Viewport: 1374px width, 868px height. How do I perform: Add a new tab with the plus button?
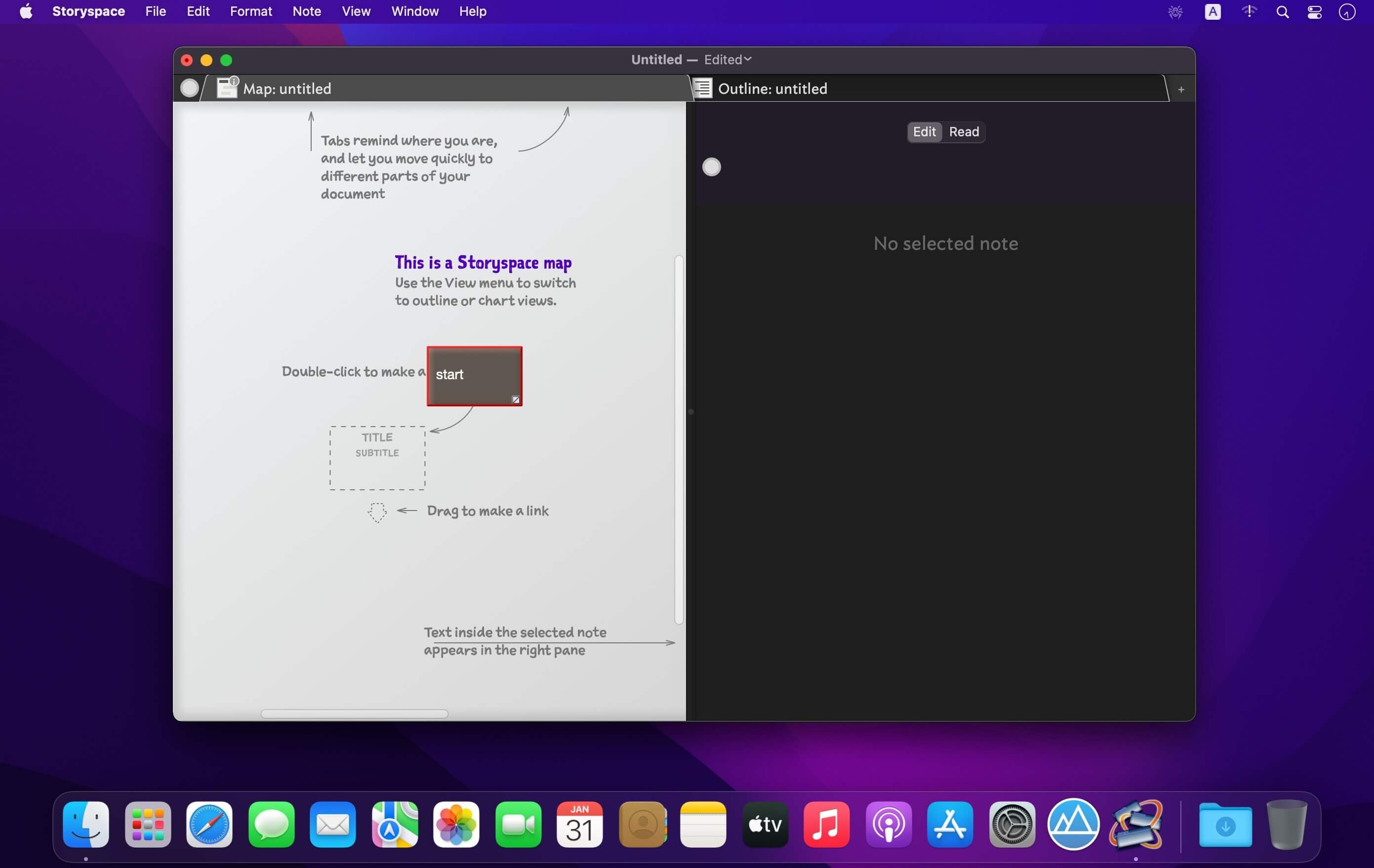pyautogui.click(x=1181, y=89)
